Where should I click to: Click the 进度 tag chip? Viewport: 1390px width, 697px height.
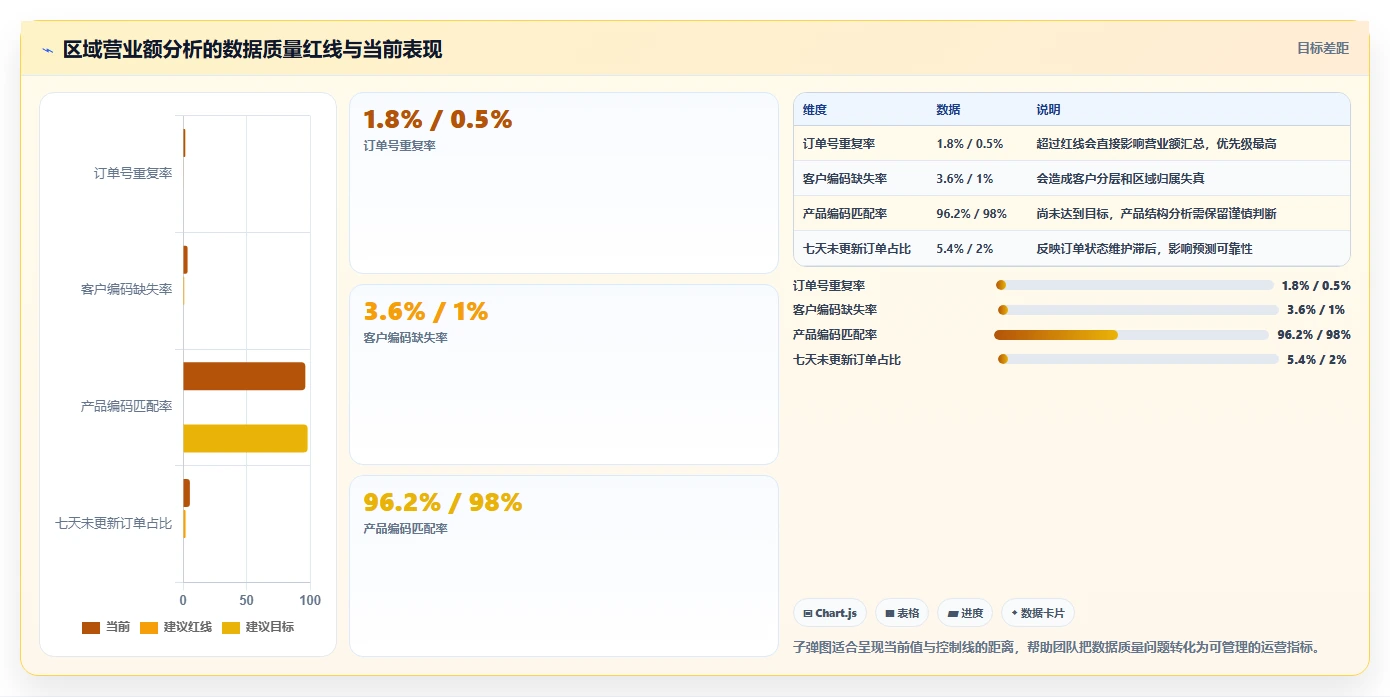click(x=965, y=613)
